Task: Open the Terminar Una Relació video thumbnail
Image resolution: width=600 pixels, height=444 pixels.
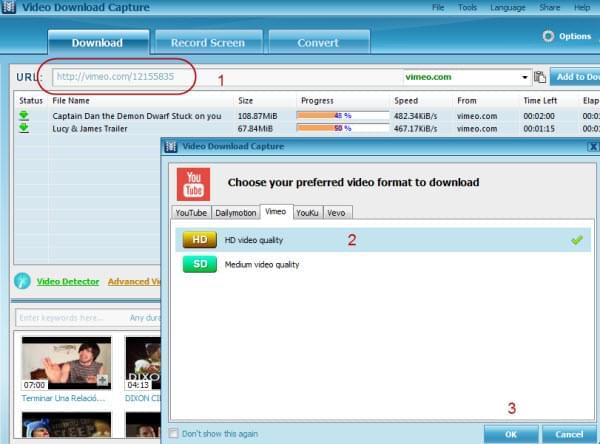Action: pos(67,363)
